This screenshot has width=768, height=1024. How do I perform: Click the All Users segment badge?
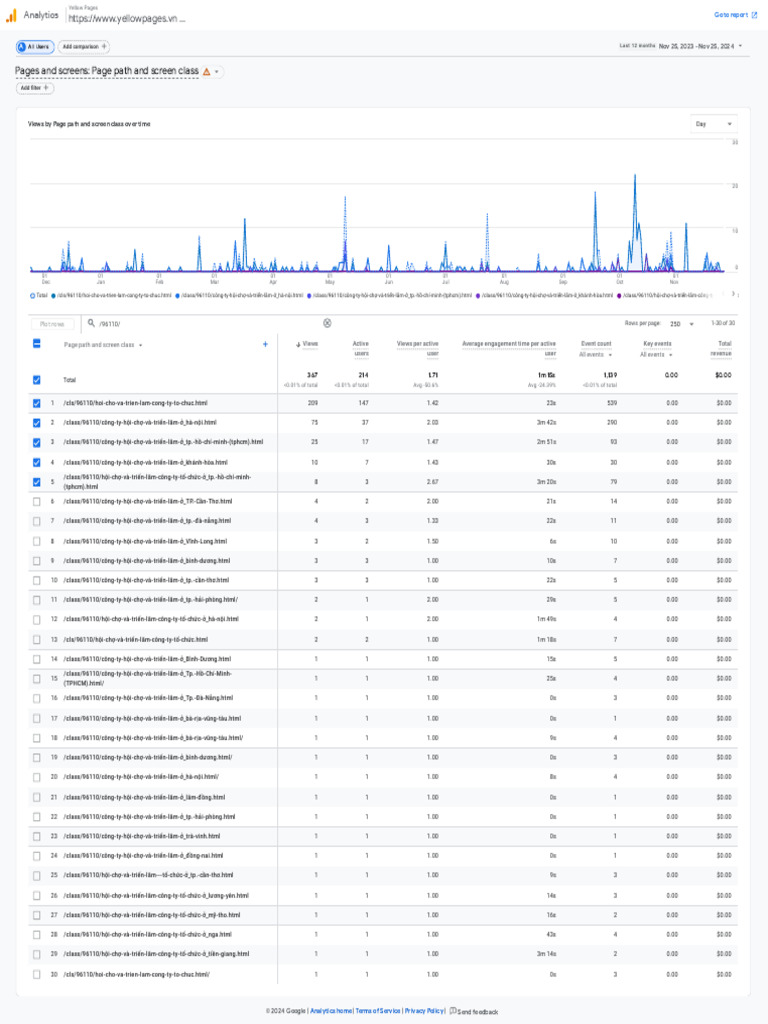(x=35, y=46)
